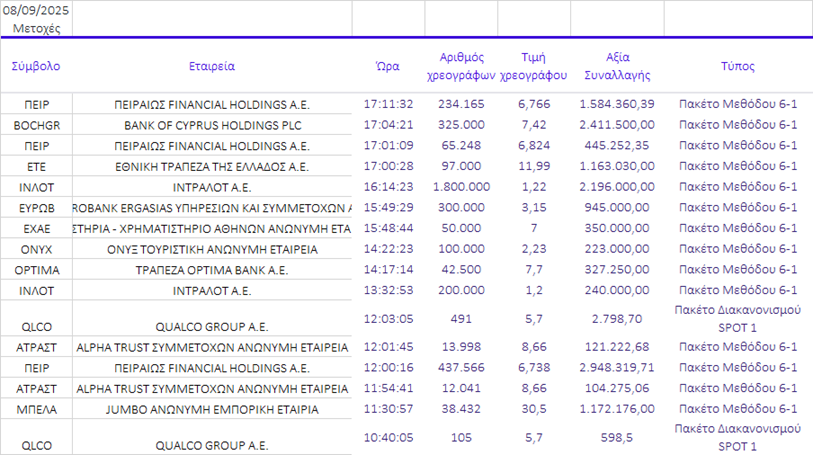The height and width of the screenshot is (455, 813).
Task: Select the OPTIMA symbol cell
Action: coord(36,271)
